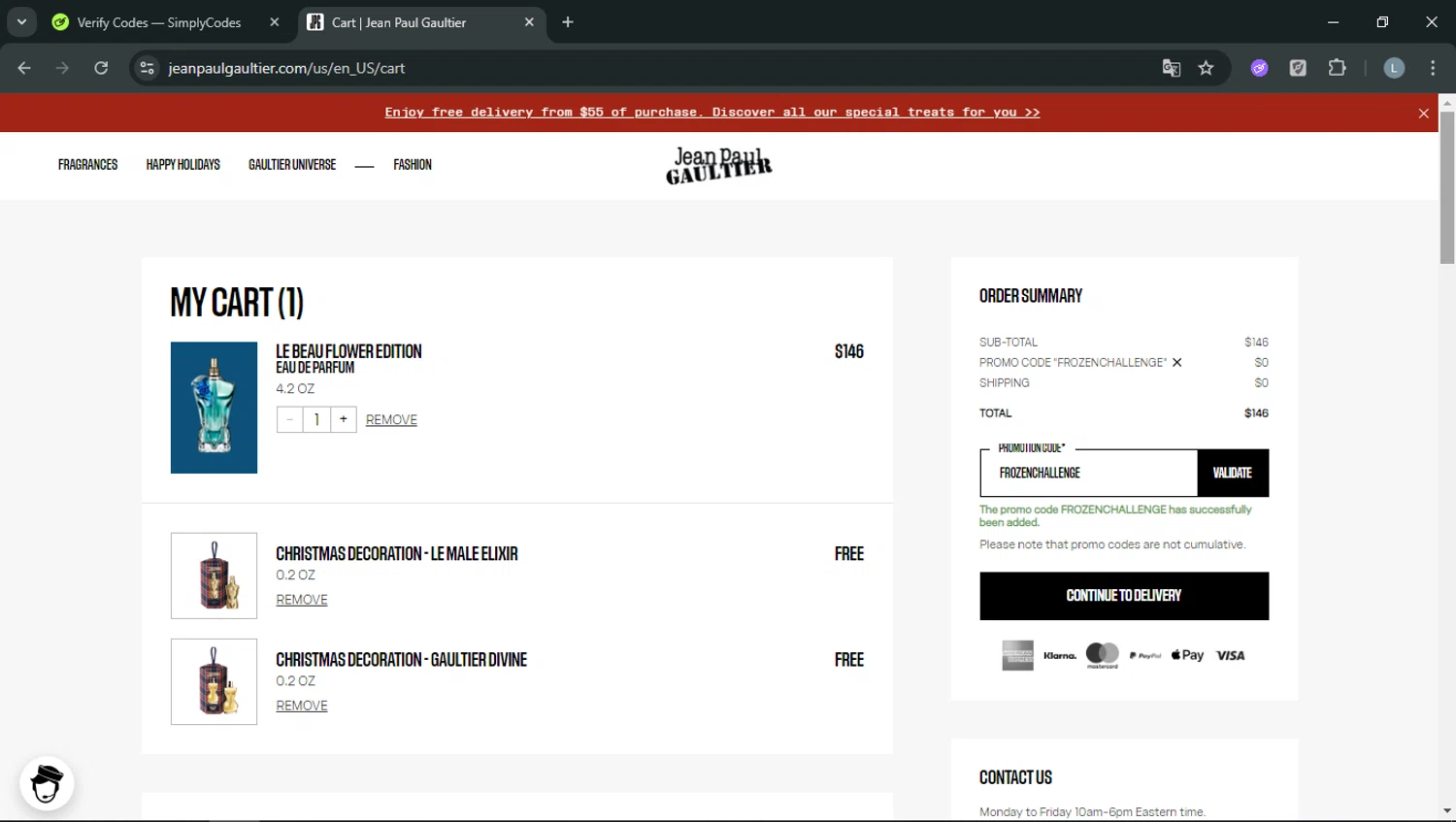The width and height of the screenshot is (1456, 822).
Task: Click the Jean Paul Gaultier logo
Action: click(719, 166)
